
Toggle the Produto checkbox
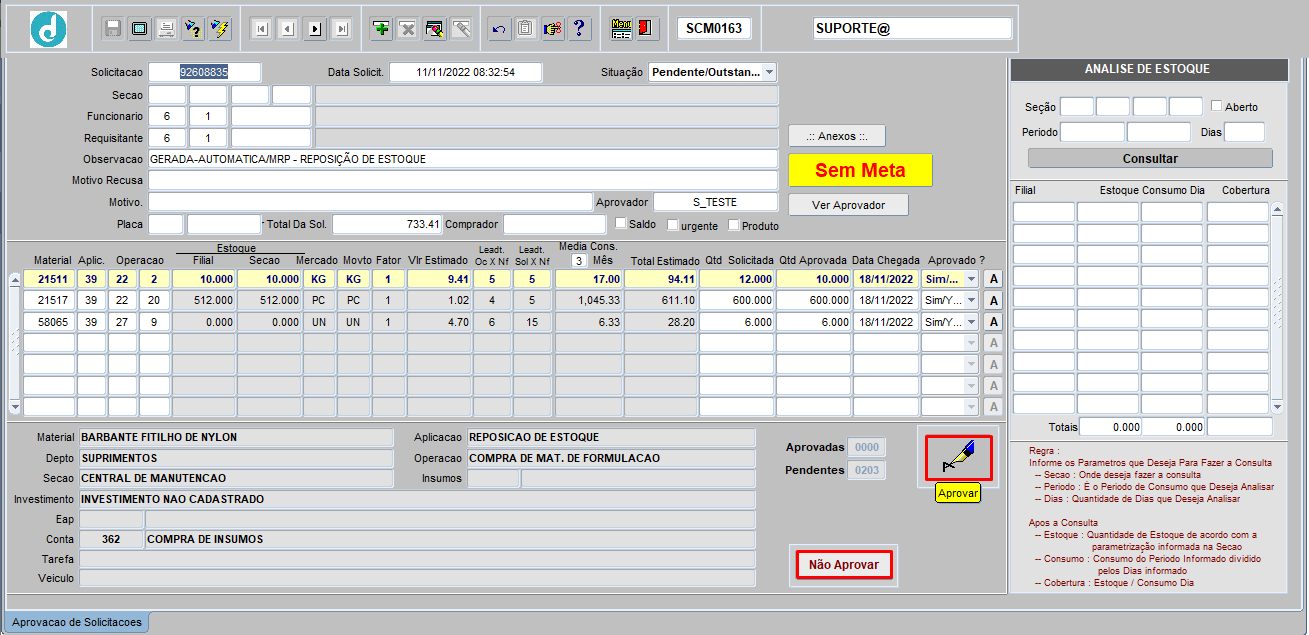(734, 225)
